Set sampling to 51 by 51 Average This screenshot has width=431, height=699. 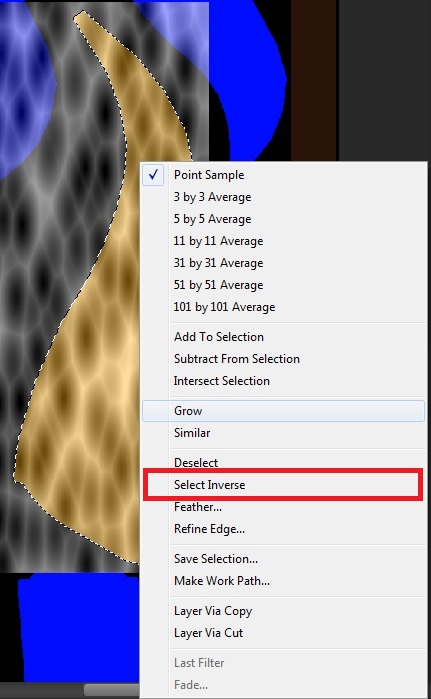tap(283, 285)
